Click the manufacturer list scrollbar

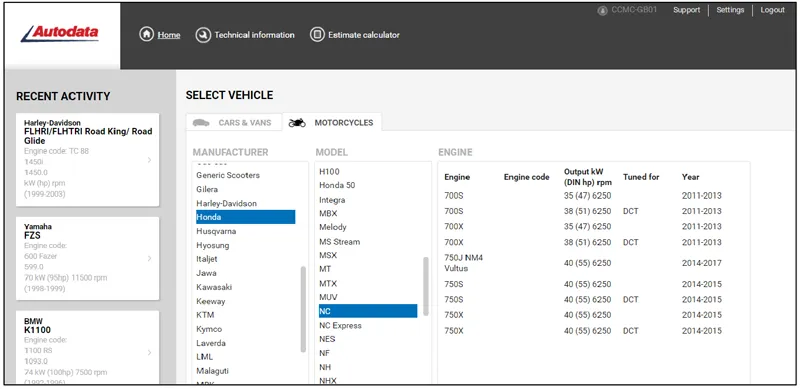[x=303, y=309]
